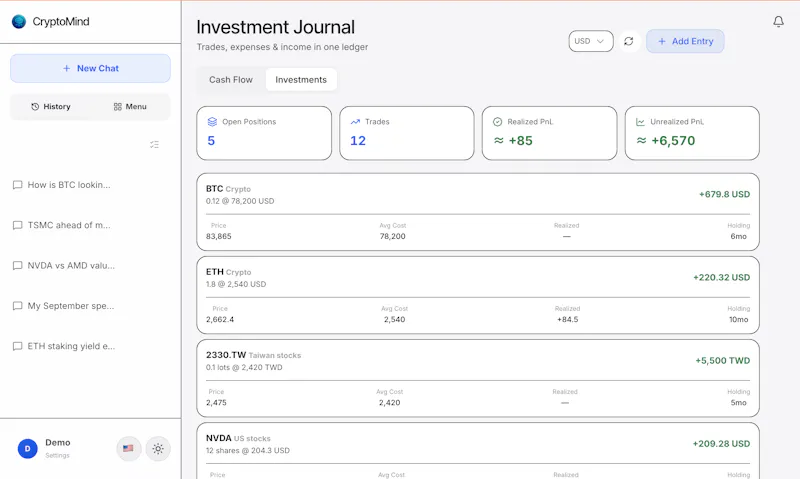Click the Open Positions value 5

[211, 141]
